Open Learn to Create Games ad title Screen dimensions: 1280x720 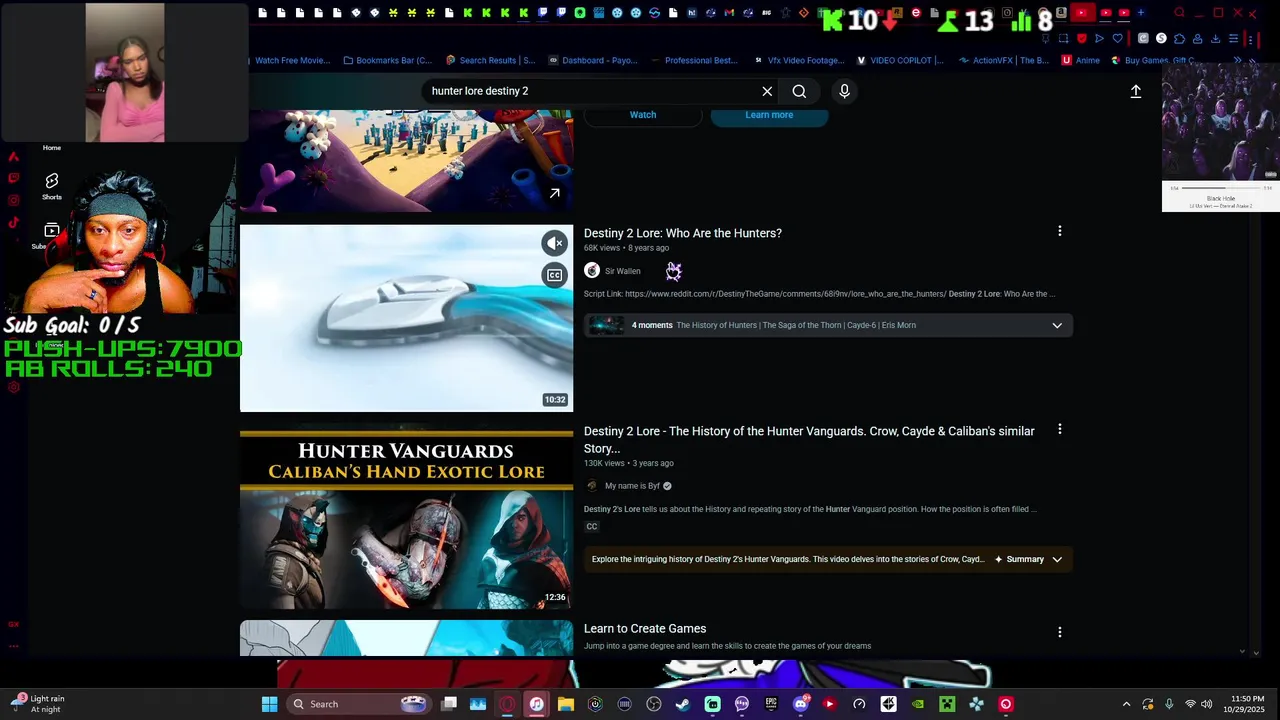[645, 628]
